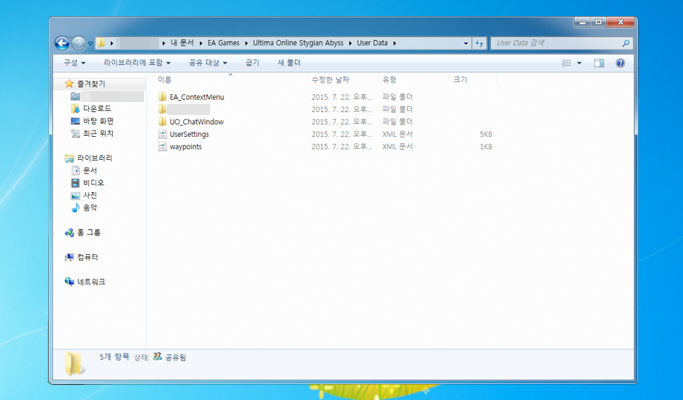The width and height of the screenshot is (683, 400).
Task: Expand the chevron after EA Games breadcrumb
Action: [246, 43]
